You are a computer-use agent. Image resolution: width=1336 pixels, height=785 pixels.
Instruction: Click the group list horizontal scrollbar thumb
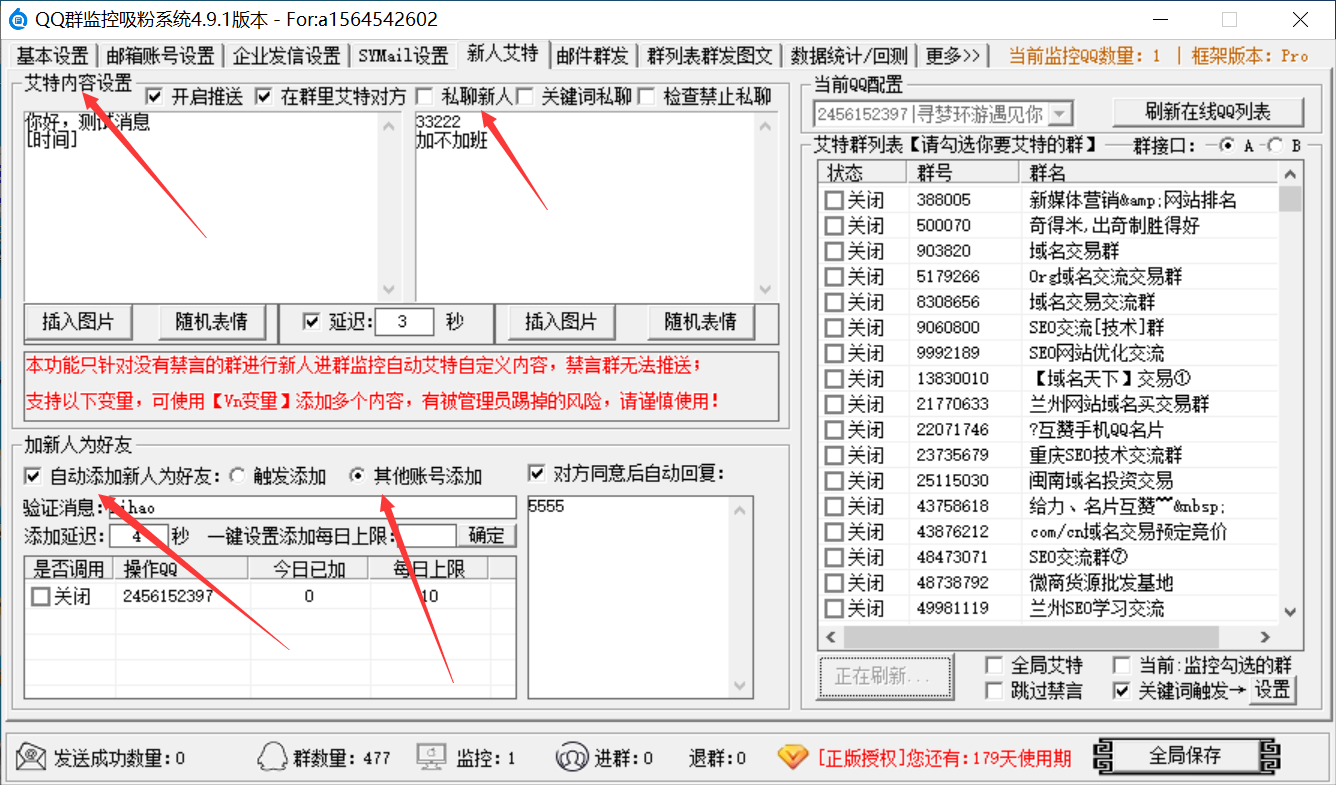click(x=1029, y=637)
